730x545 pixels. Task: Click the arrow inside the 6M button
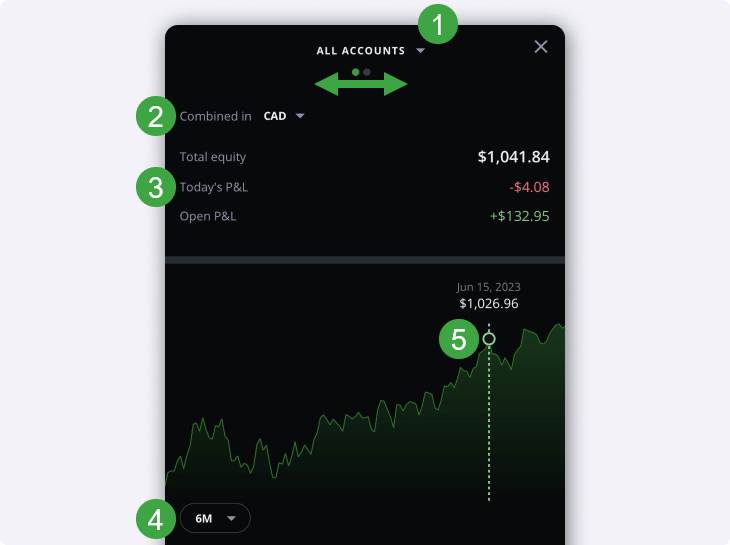pos(231,518)
